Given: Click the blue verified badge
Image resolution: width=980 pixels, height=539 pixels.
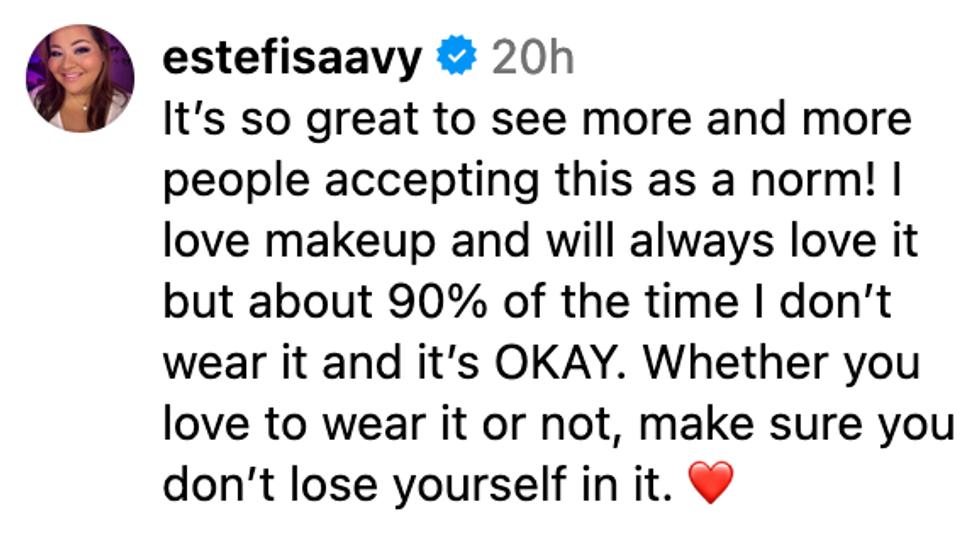Looking at the screenshot, I should [x=458, y=59].
